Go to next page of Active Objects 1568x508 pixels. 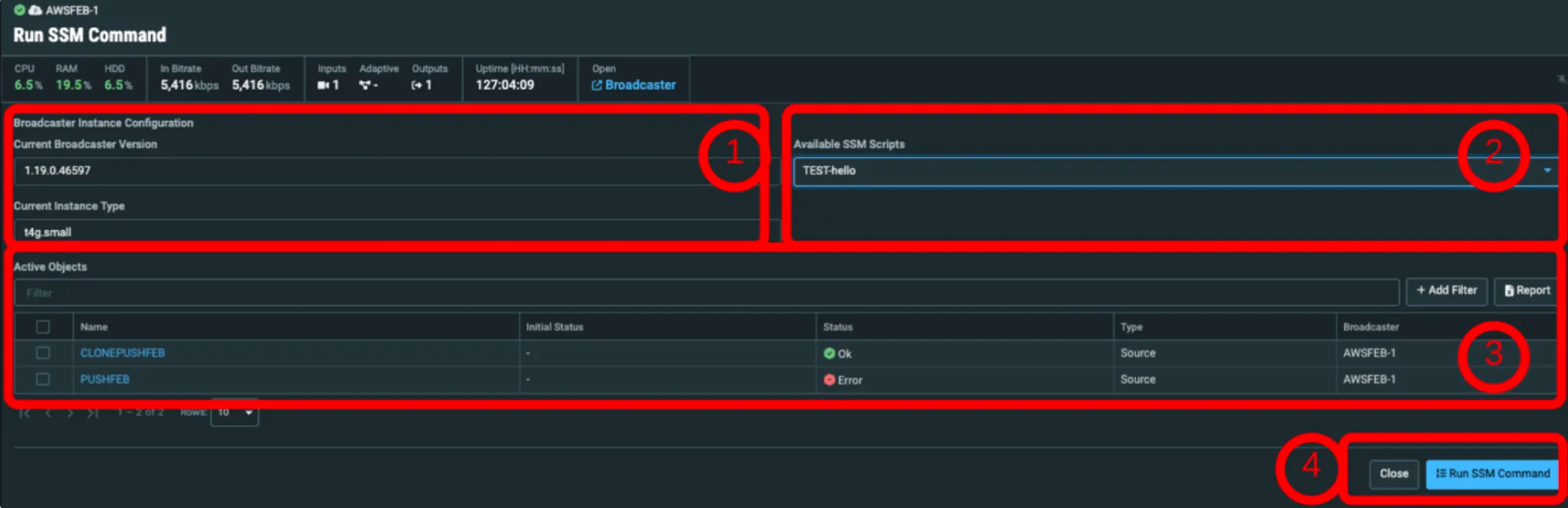70,413
